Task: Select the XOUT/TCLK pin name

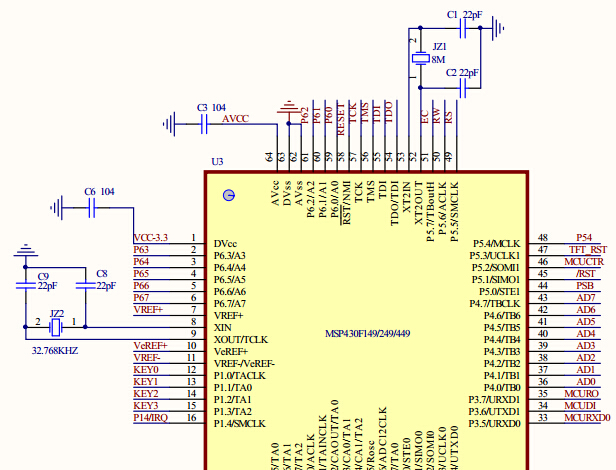Action: coord(241,340)
